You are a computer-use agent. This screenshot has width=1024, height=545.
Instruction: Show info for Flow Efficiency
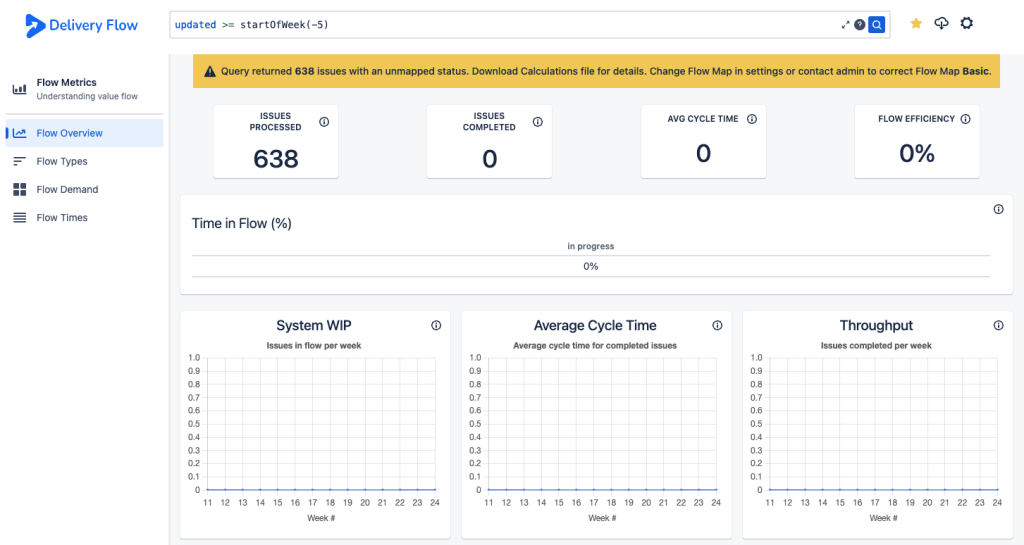(x=965, y=119)
